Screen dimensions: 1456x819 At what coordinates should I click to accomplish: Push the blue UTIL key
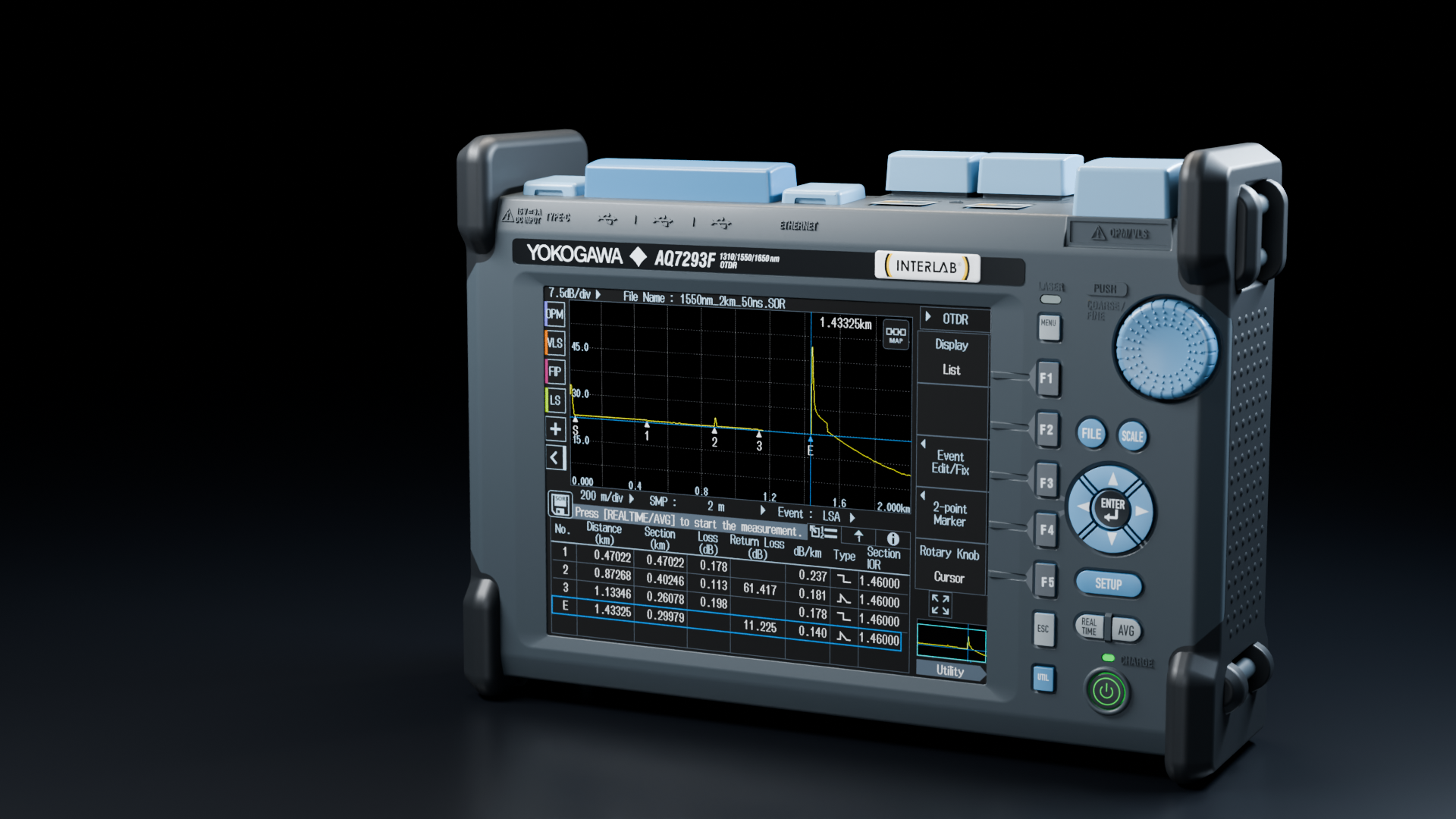click(x=1043, y=678)
